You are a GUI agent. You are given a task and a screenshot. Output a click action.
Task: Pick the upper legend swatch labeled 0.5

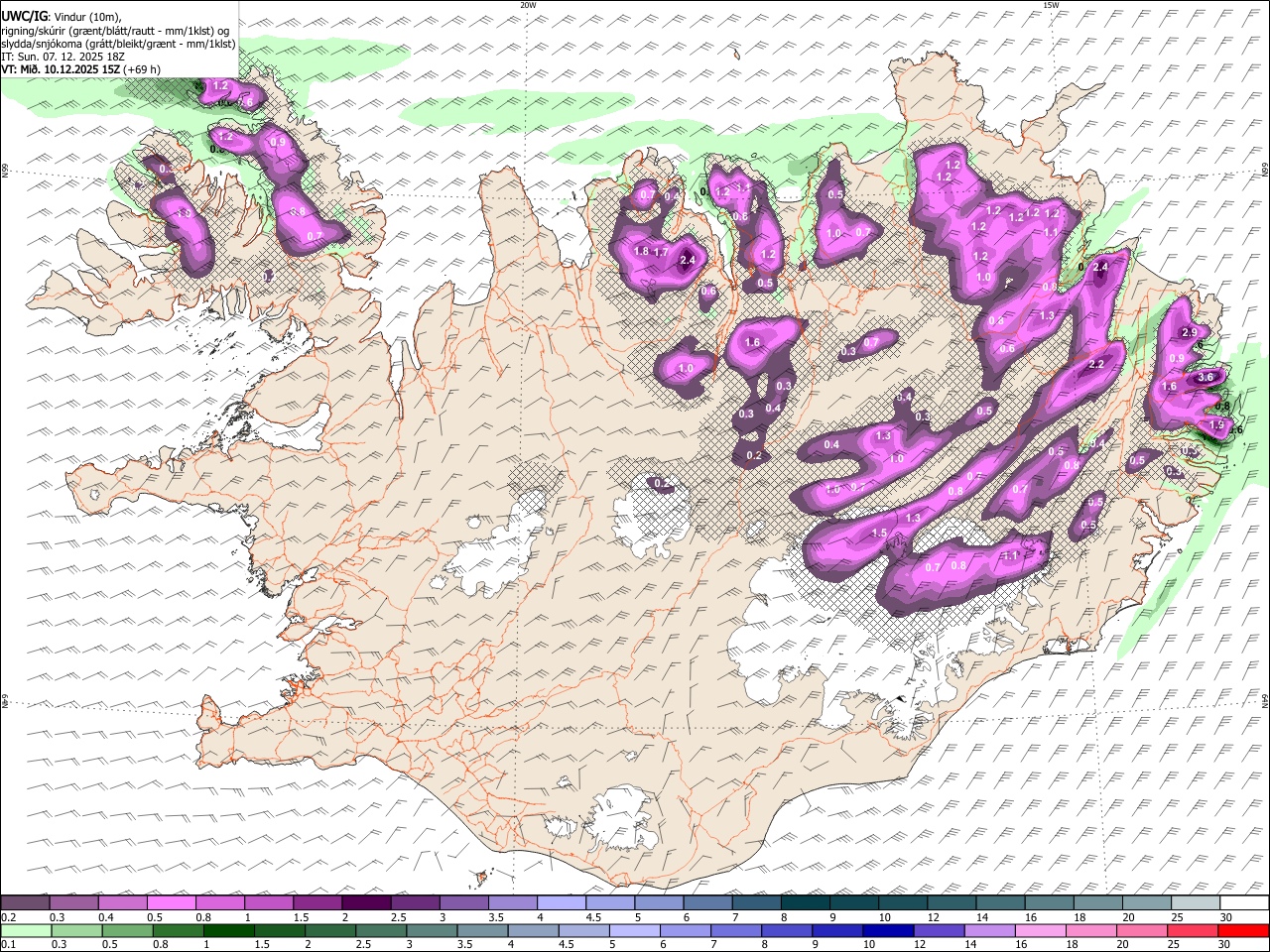coord(171,902)
